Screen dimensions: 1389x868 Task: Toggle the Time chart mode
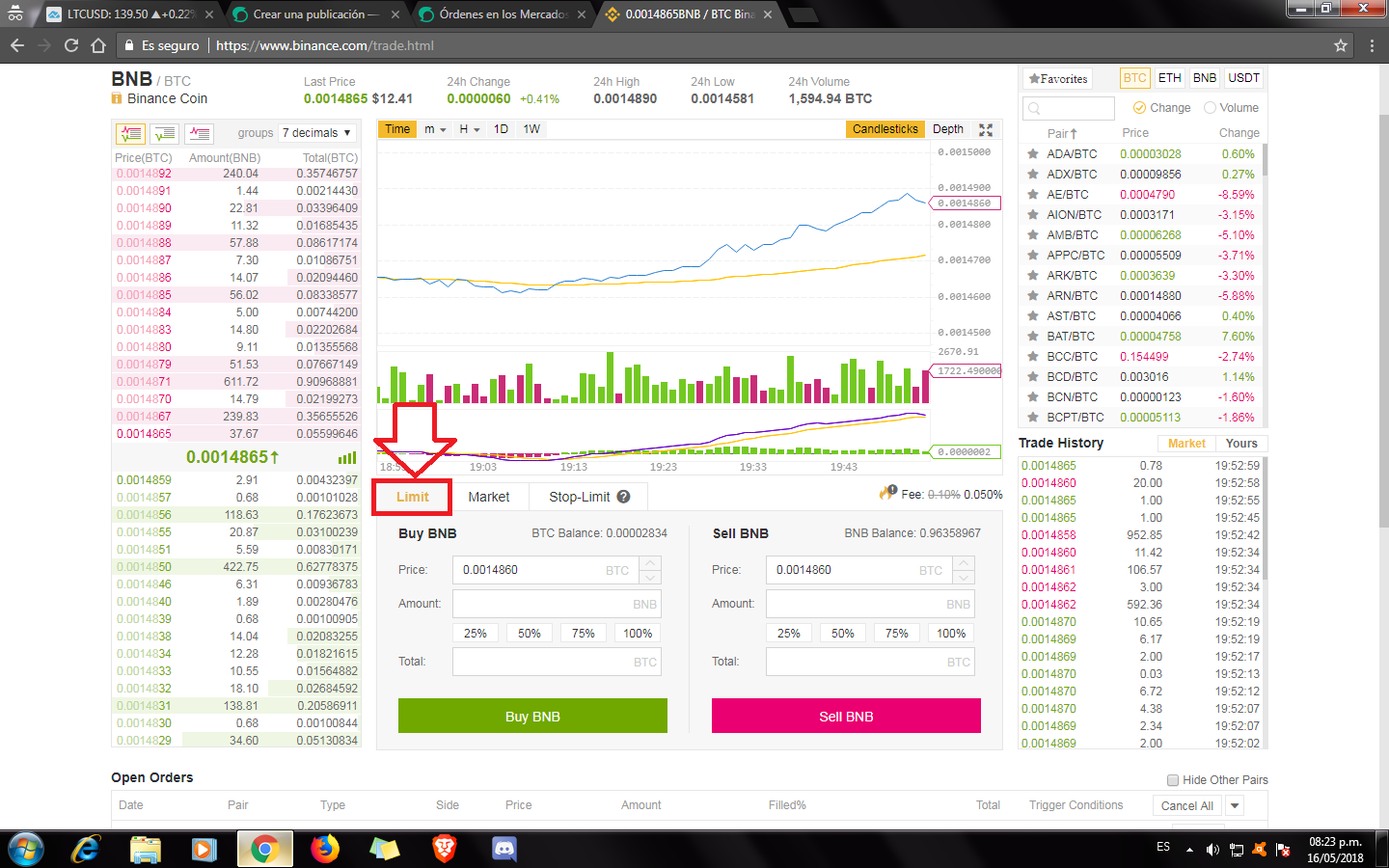[x=397, y=129]
